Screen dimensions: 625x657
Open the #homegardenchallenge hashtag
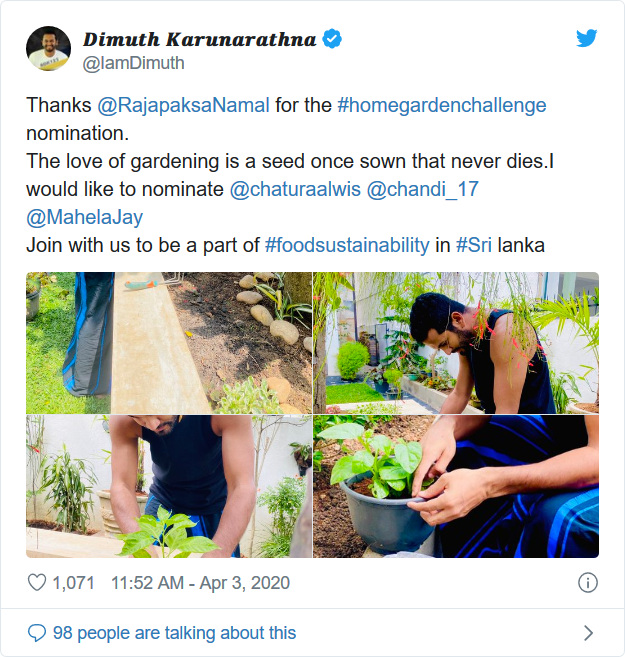tap(442, 105)
